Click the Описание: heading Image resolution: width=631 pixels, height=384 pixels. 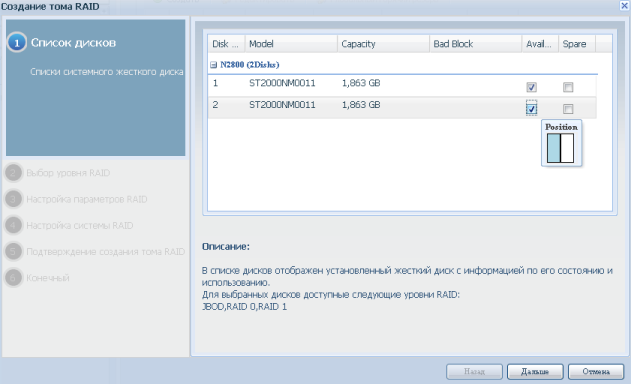tap(226, 246)
